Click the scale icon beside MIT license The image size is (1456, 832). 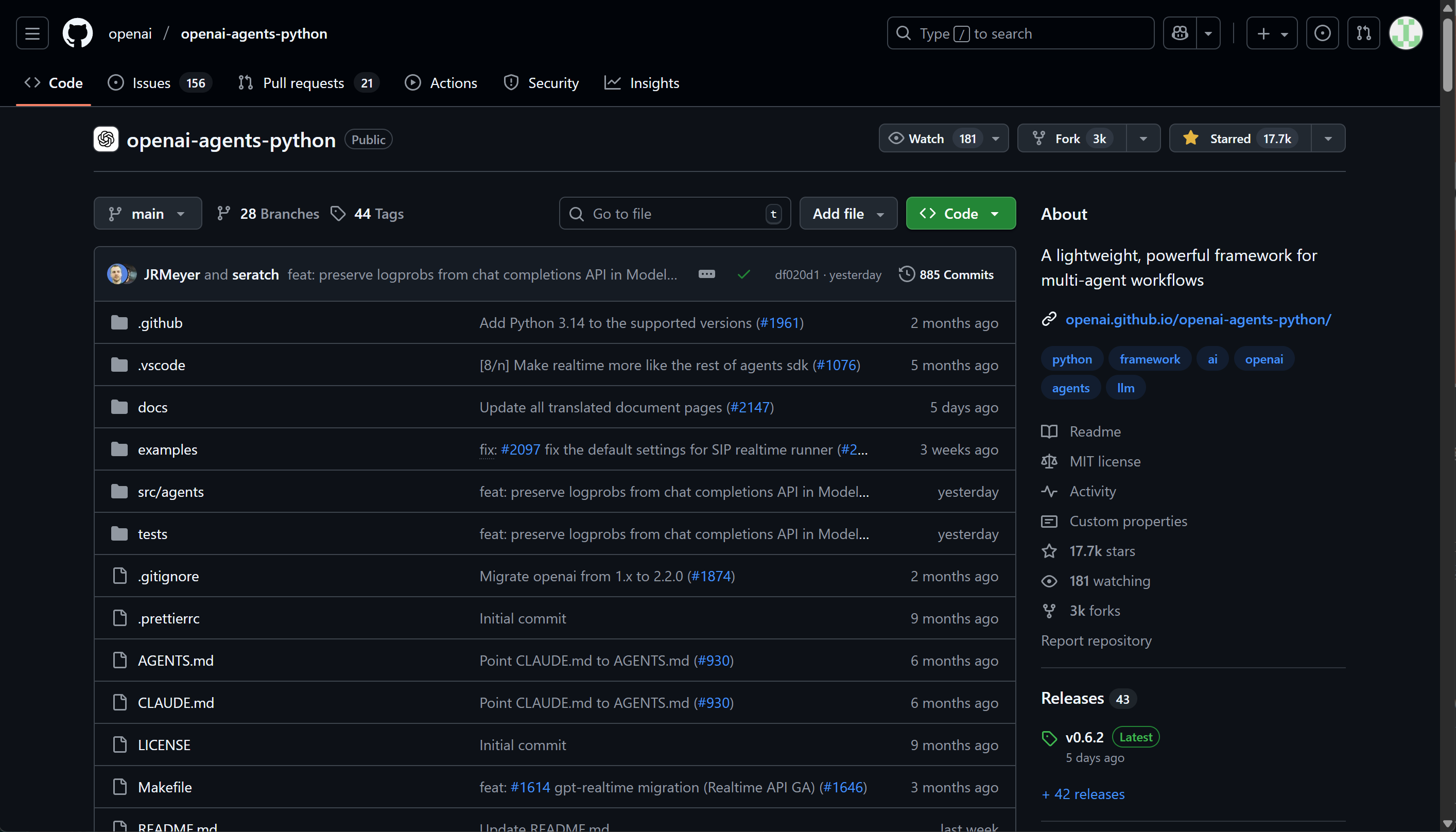(x=1049, y=461)
